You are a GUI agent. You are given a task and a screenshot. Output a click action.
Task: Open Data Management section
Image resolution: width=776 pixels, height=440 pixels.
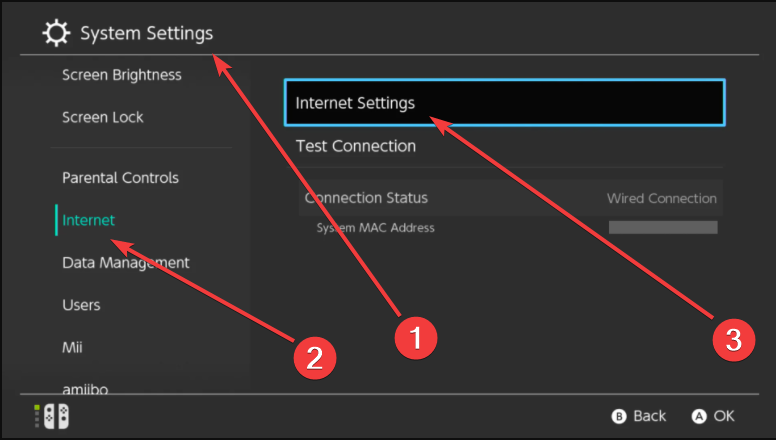pos(126,263)
